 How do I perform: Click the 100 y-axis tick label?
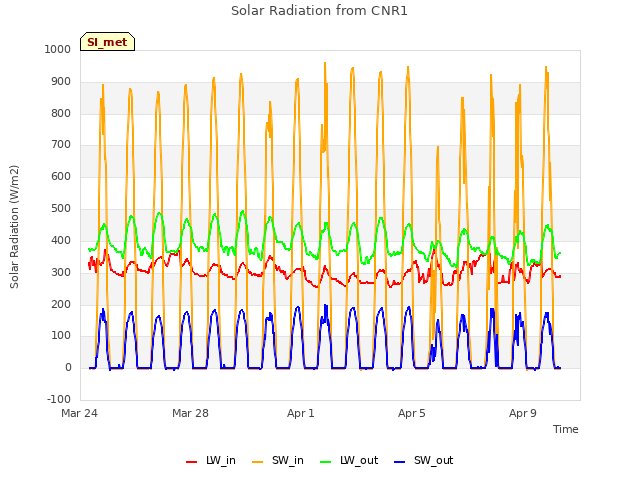61,336
